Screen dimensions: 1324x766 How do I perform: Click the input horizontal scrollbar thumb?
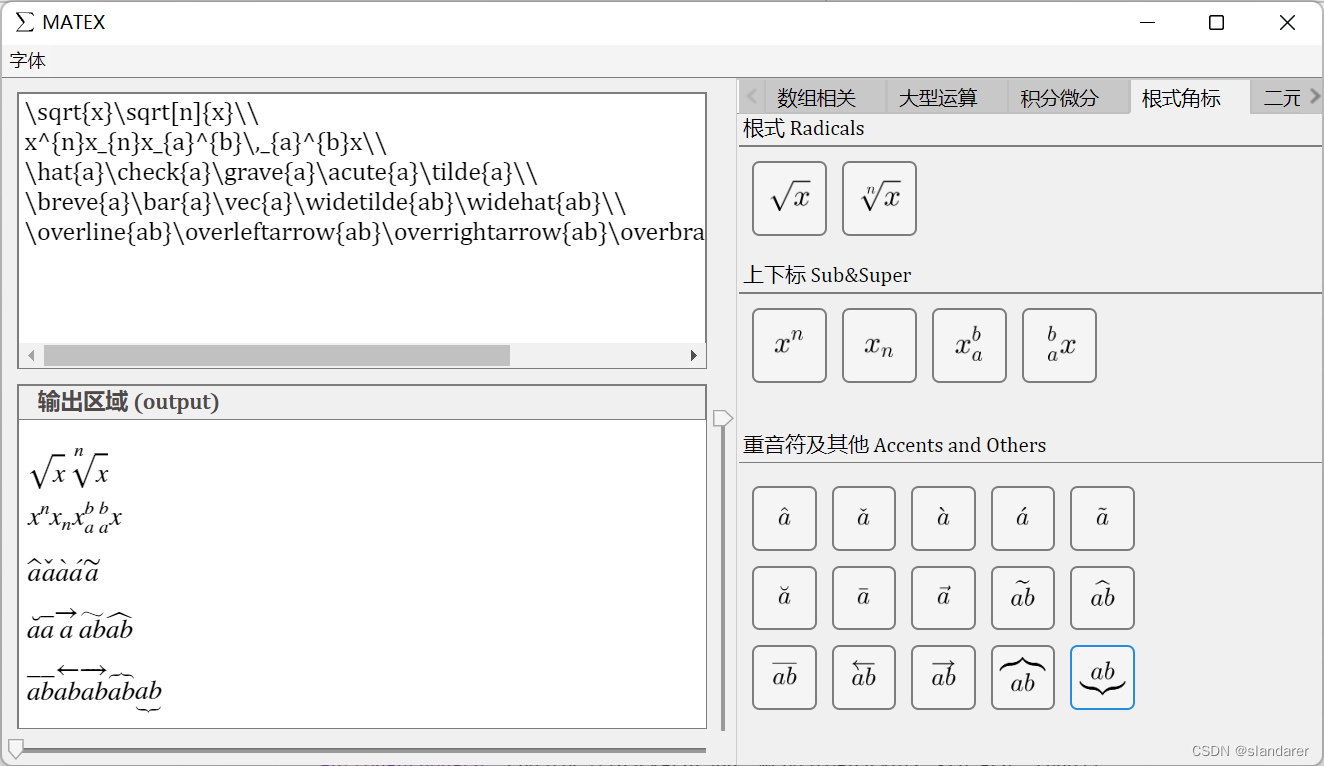277,356
